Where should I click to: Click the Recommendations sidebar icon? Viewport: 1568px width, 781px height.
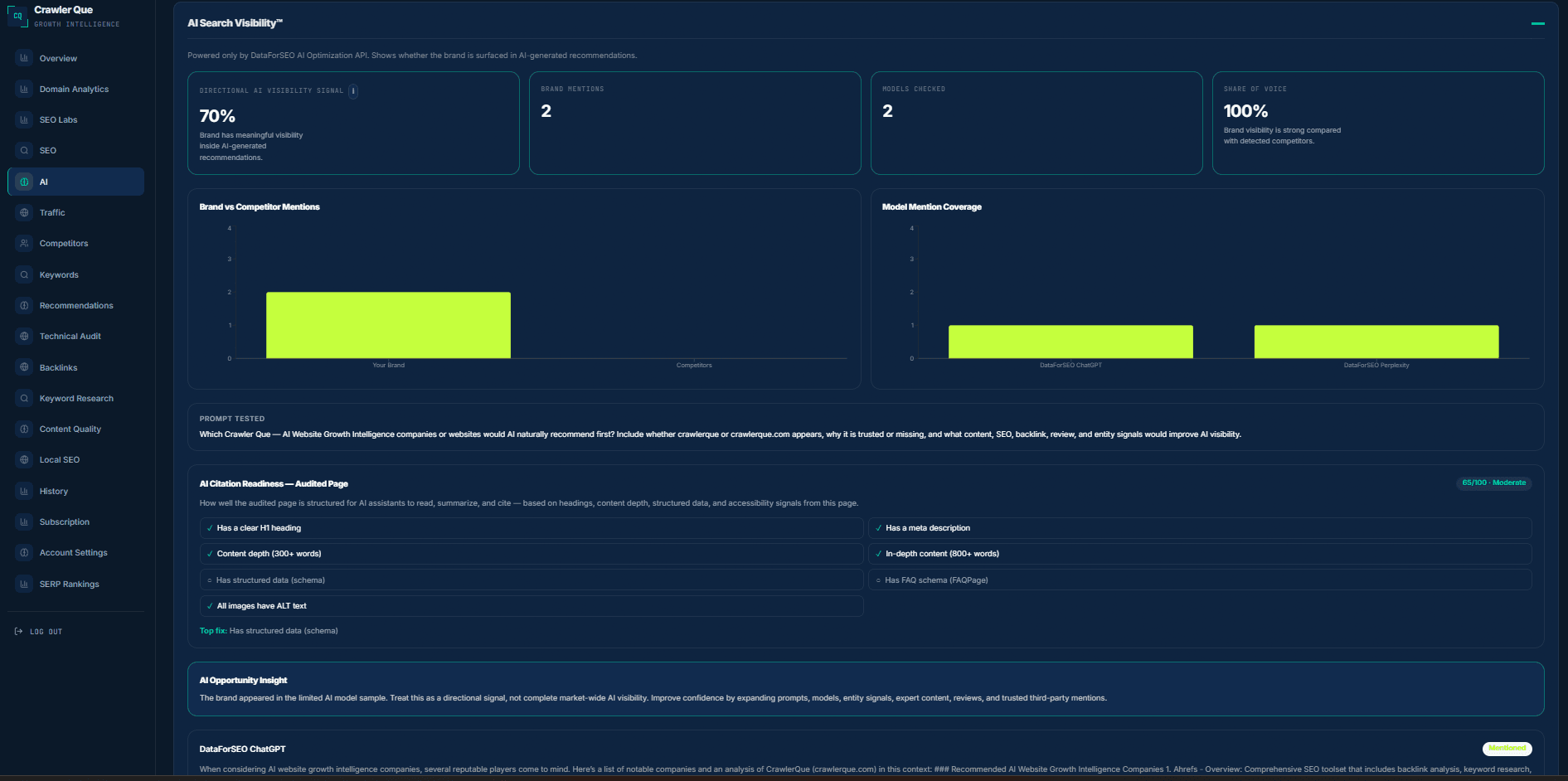[24, 305]
